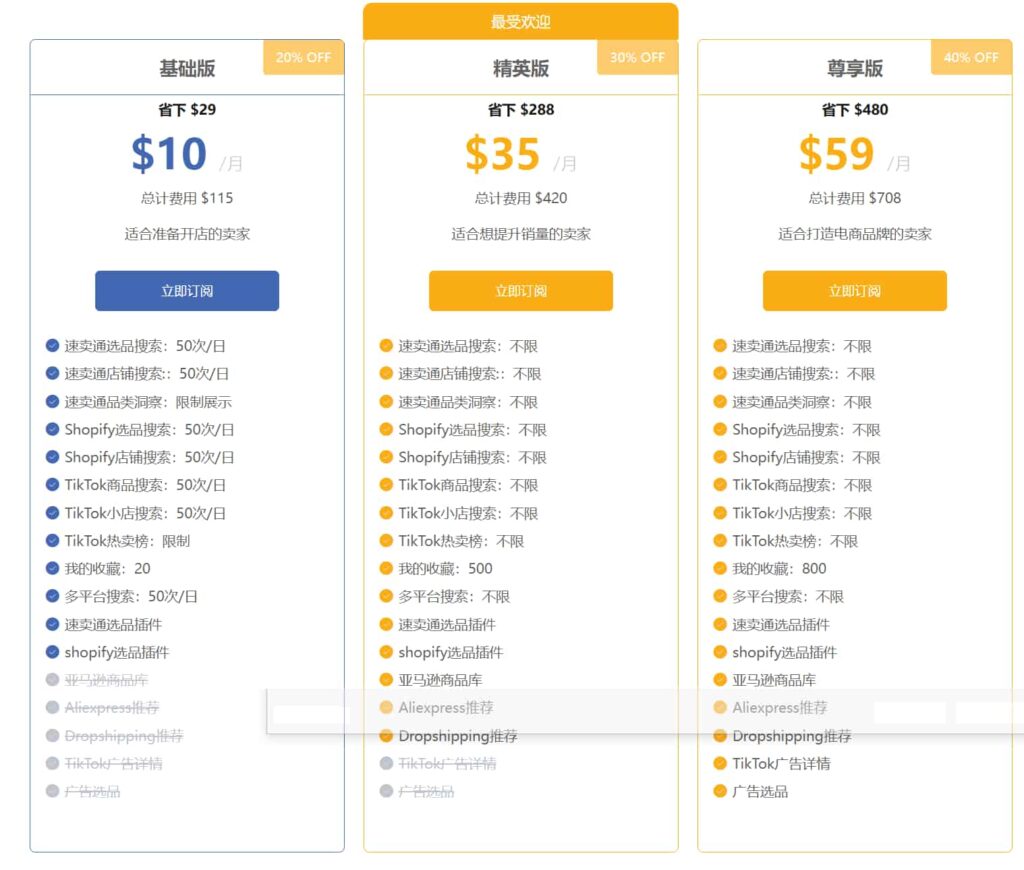Click the 多平台搜索 bullet icon in 基础版
1024x870 pixels.
click(52, 596)
